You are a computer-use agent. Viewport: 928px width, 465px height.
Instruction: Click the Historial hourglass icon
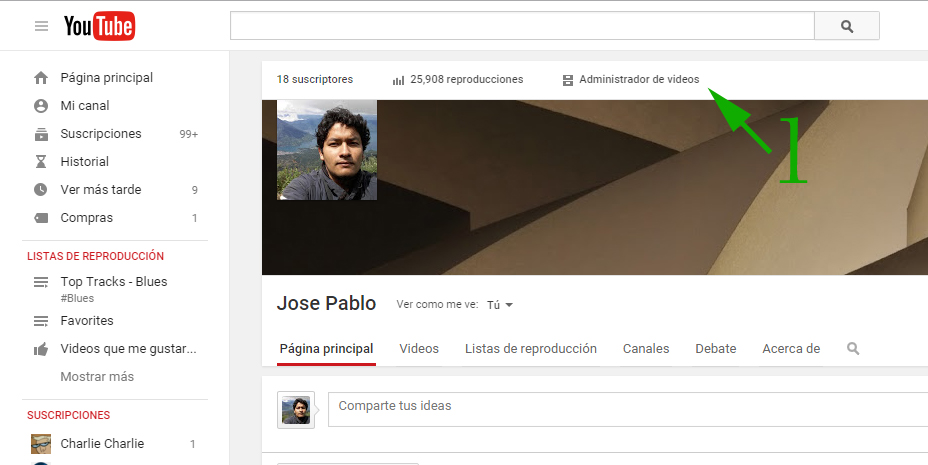click(41, 162)
